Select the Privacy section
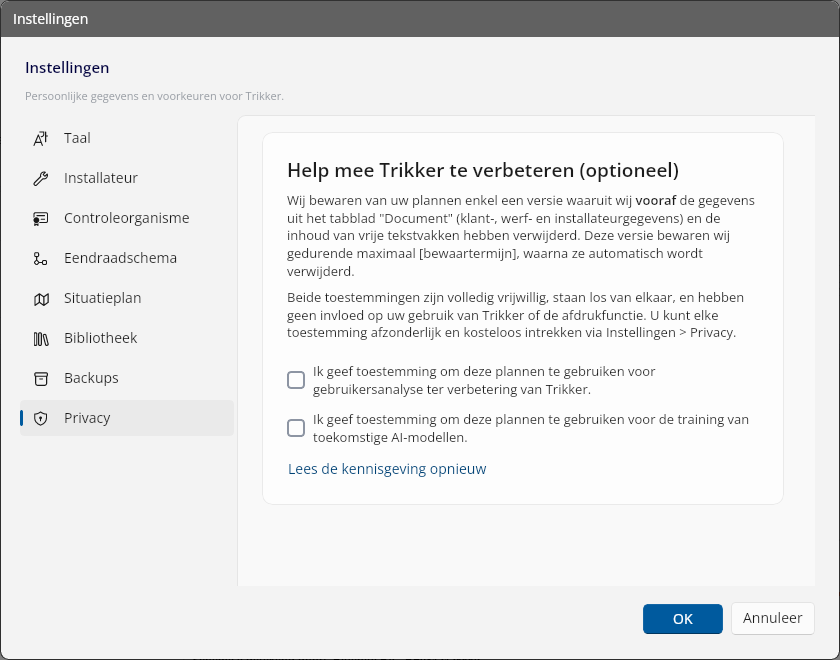Screen dimensions: 840x660 [127, 418]
